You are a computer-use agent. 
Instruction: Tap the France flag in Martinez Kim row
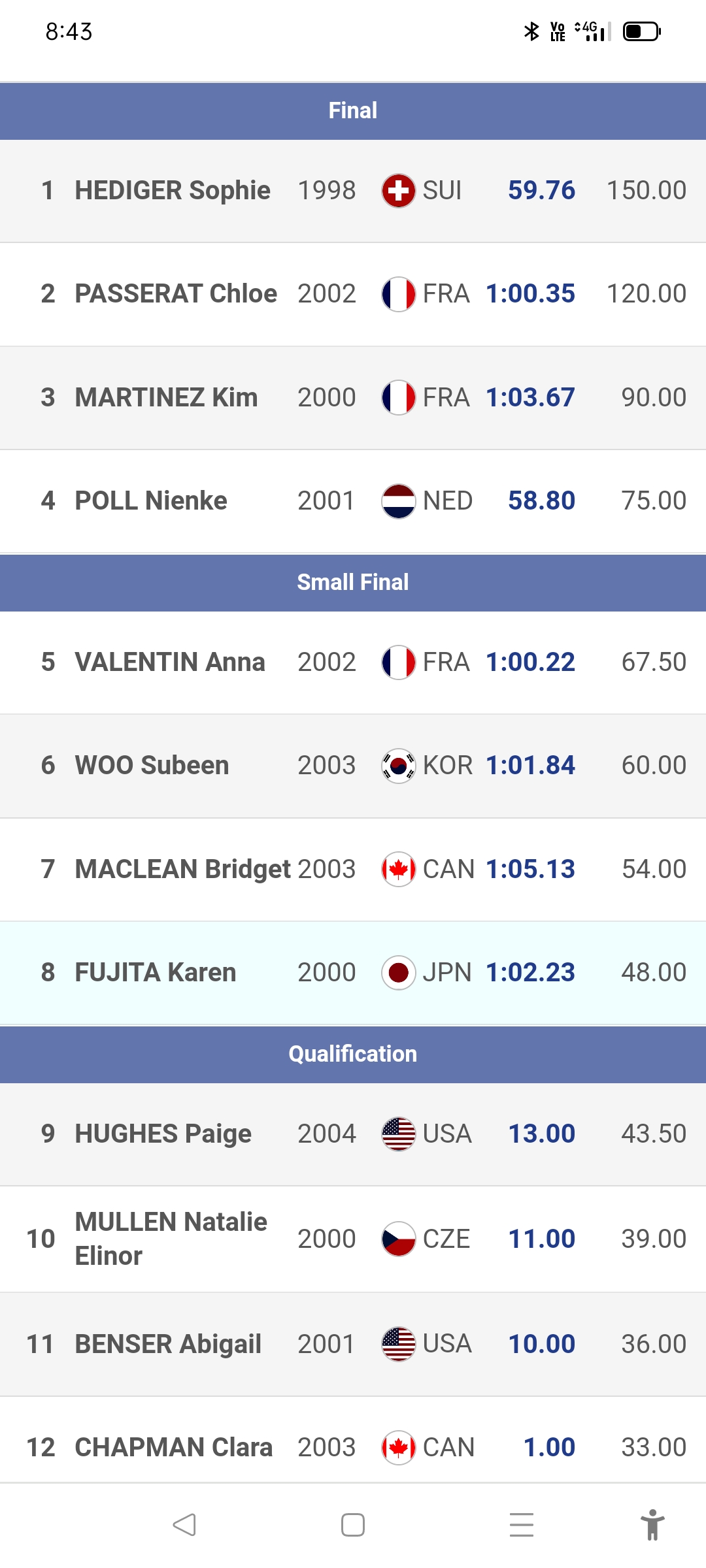tap(398, 397)
